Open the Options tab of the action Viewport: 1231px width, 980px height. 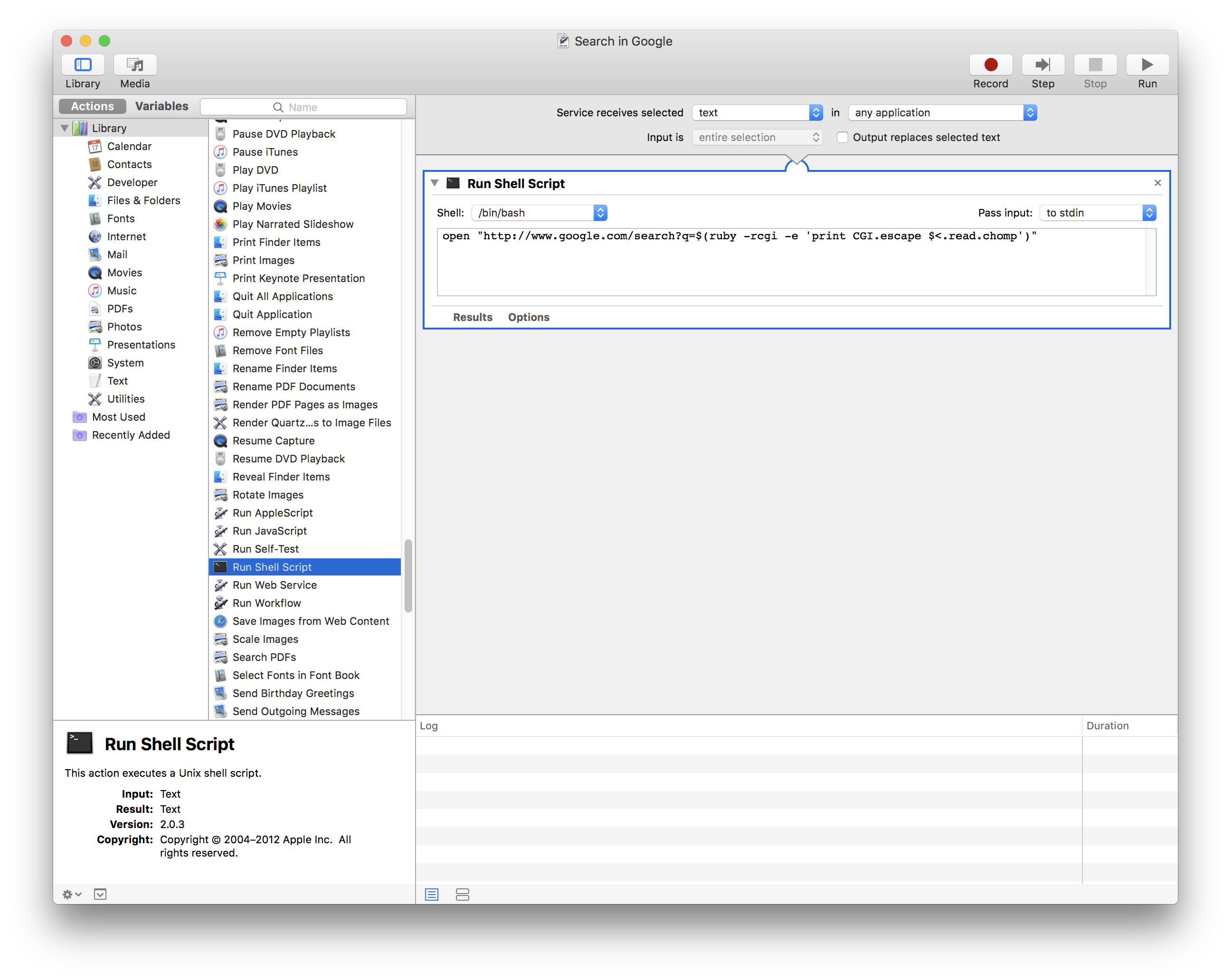pos(528,317)
